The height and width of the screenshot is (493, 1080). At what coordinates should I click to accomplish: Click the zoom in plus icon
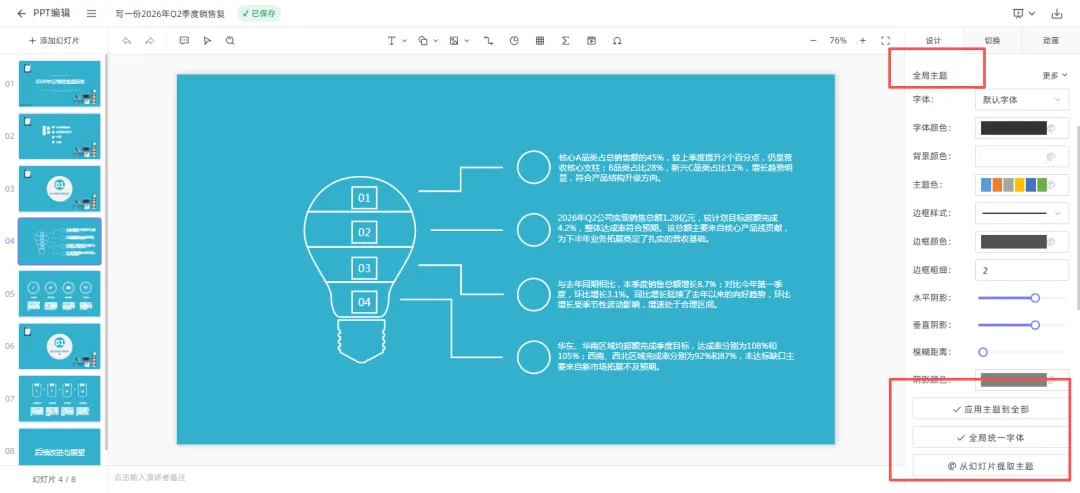coord(862,41)
